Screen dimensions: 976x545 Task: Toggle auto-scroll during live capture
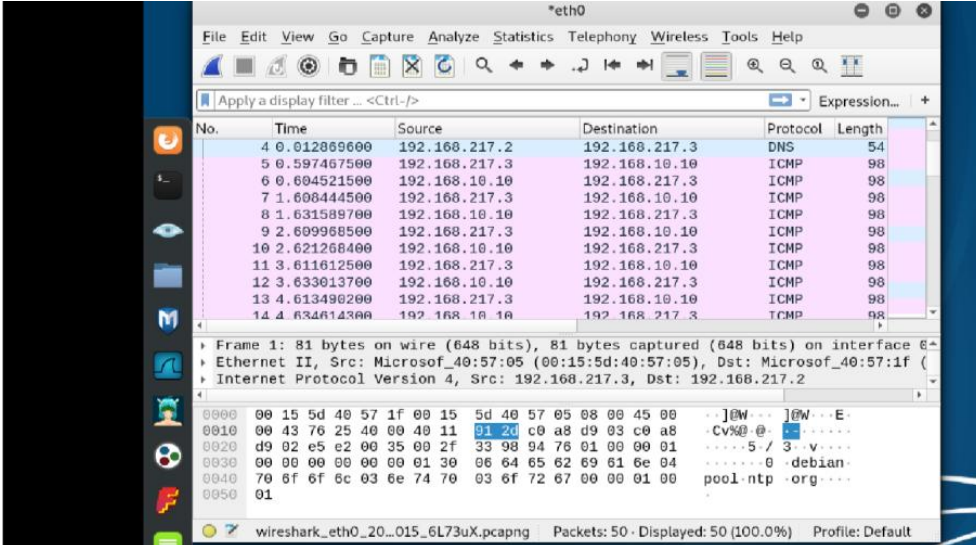pos(678,66)
